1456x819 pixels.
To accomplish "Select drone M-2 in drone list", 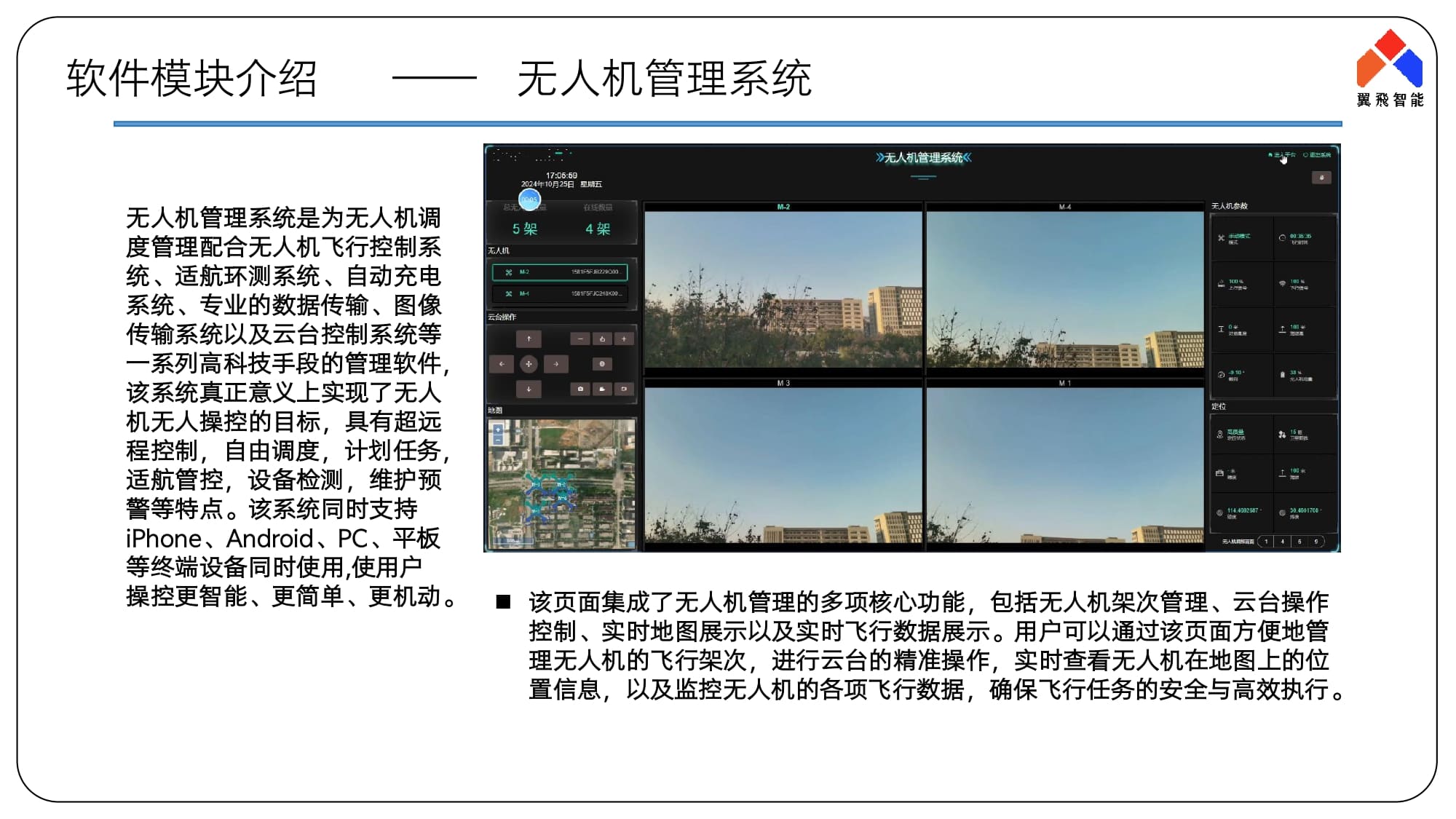I will pyautogui.click(x=559, y=272).
